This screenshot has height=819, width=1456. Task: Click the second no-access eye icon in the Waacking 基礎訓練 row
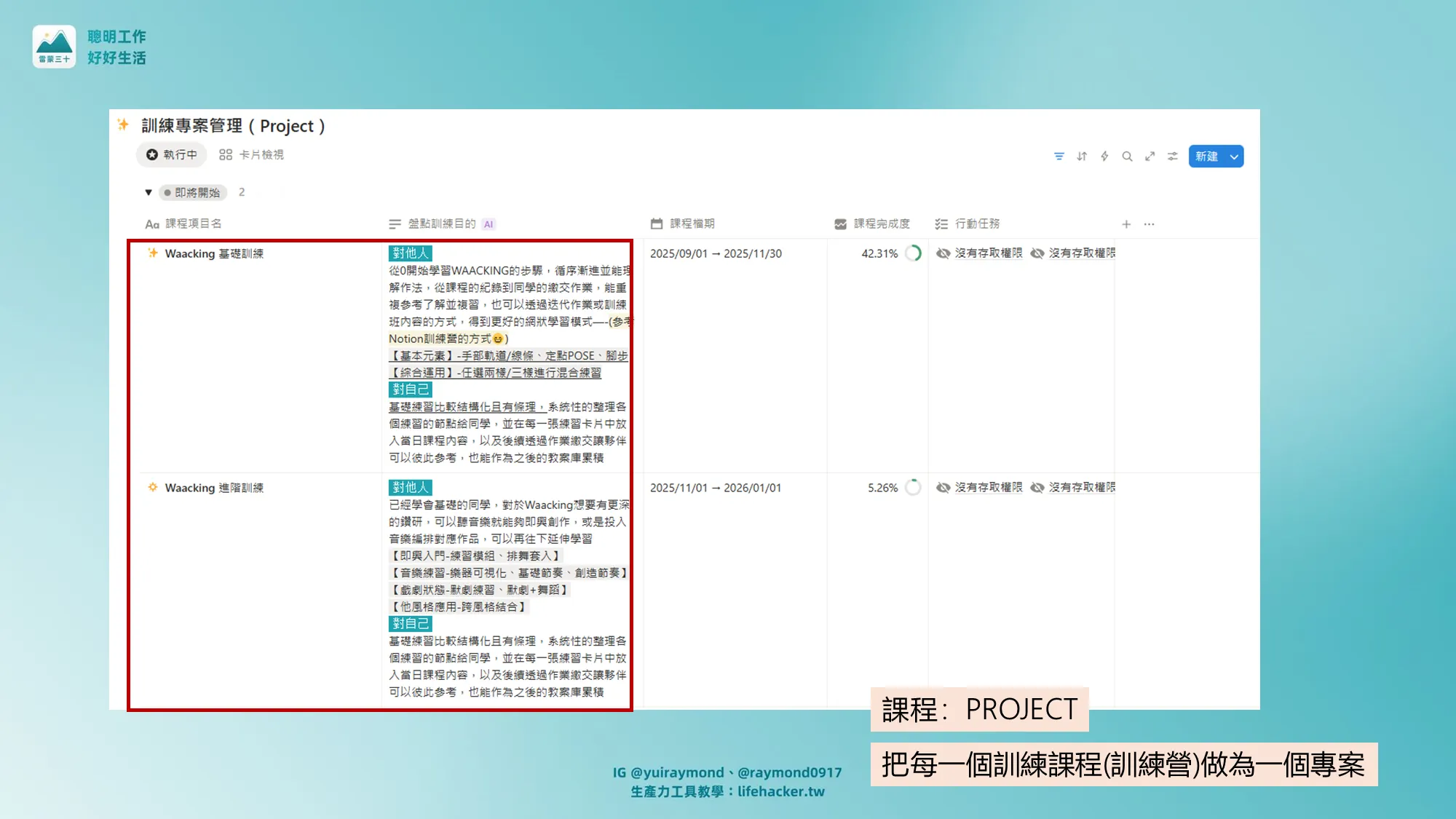click(x=1037, y=253)
